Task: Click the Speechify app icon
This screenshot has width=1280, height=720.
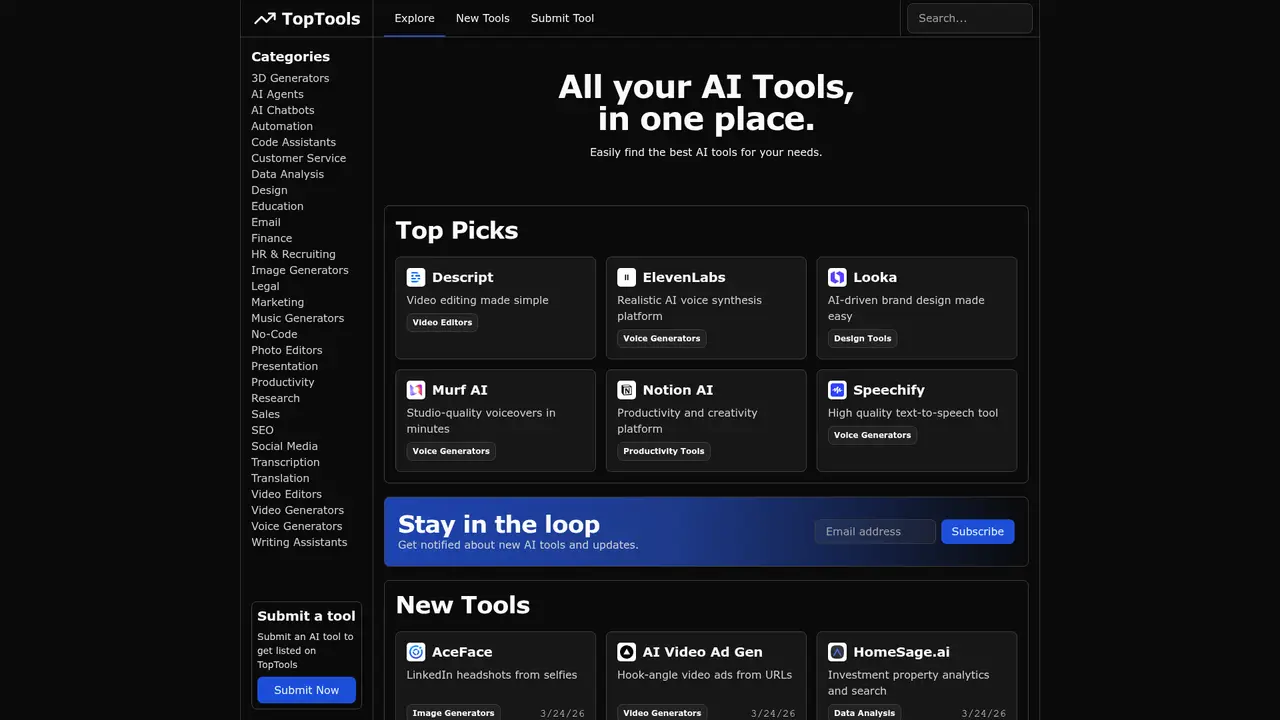Action: point(837,390)
